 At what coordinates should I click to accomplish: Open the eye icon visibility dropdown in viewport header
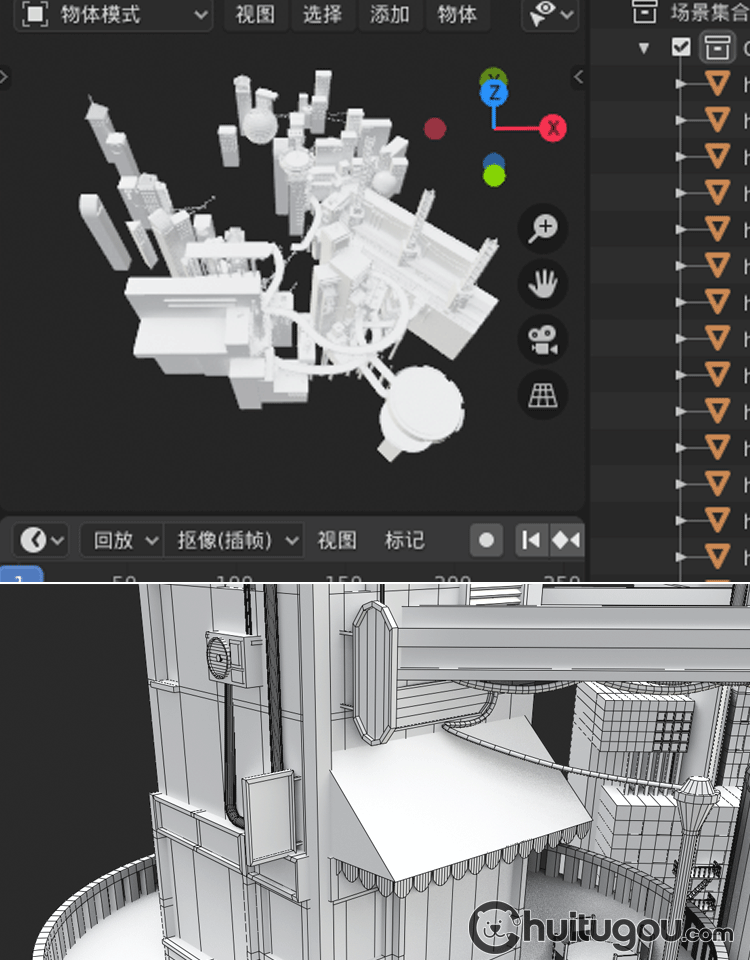tap(551, 14)
